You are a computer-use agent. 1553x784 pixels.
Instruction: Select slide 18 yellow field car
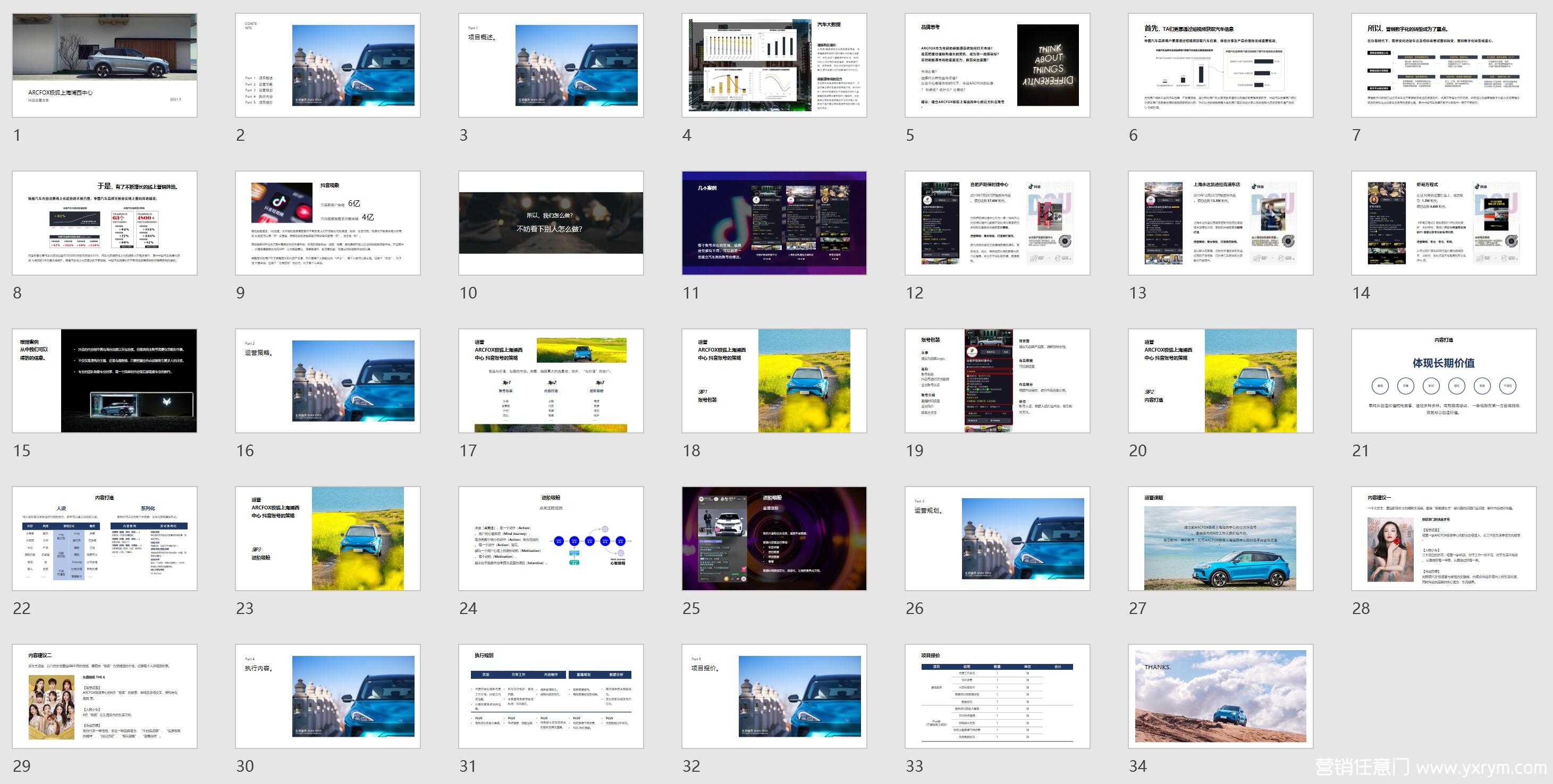(x=774, y=381)
